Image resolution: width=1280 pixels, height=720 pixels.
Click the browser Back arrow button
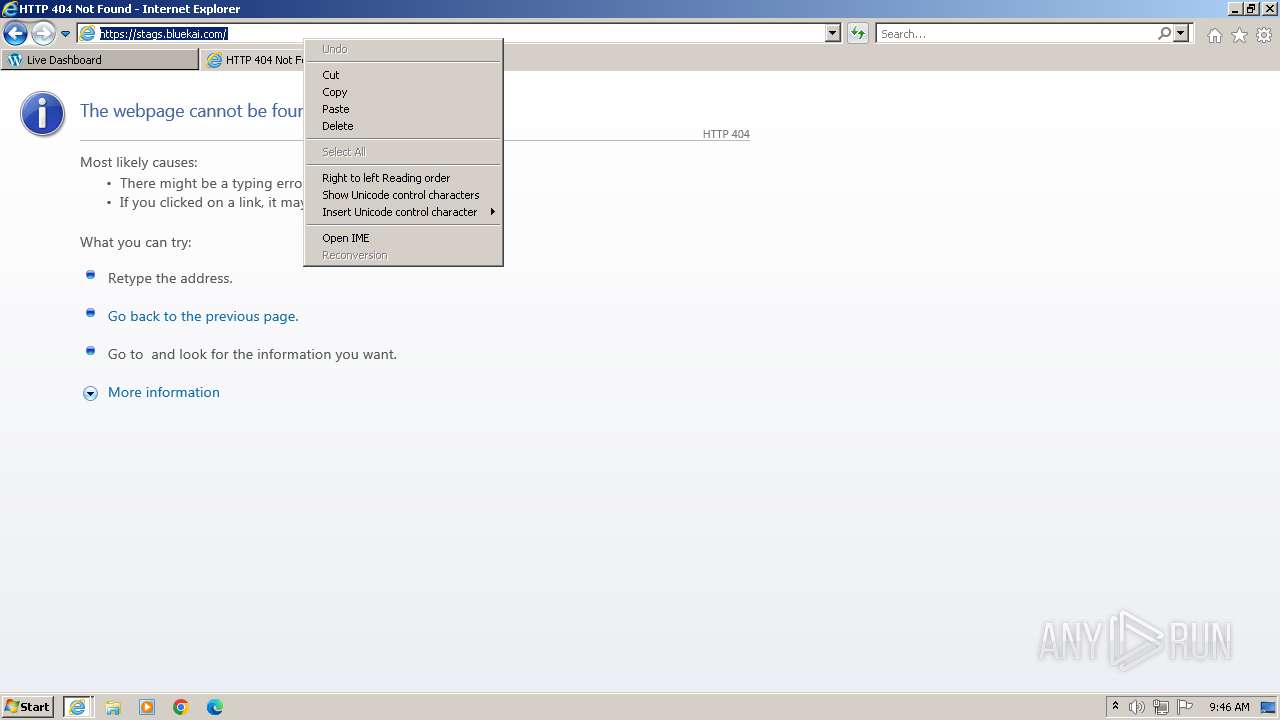click(x=15, y=33)
